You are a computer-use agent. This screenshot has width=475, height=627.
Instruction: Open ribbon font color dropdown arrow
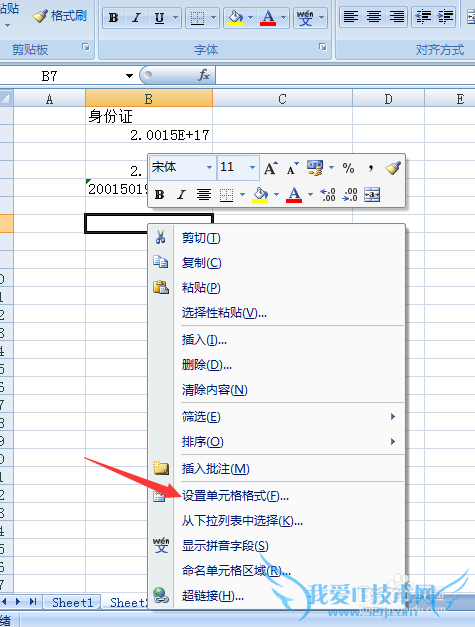click(283, 18)
